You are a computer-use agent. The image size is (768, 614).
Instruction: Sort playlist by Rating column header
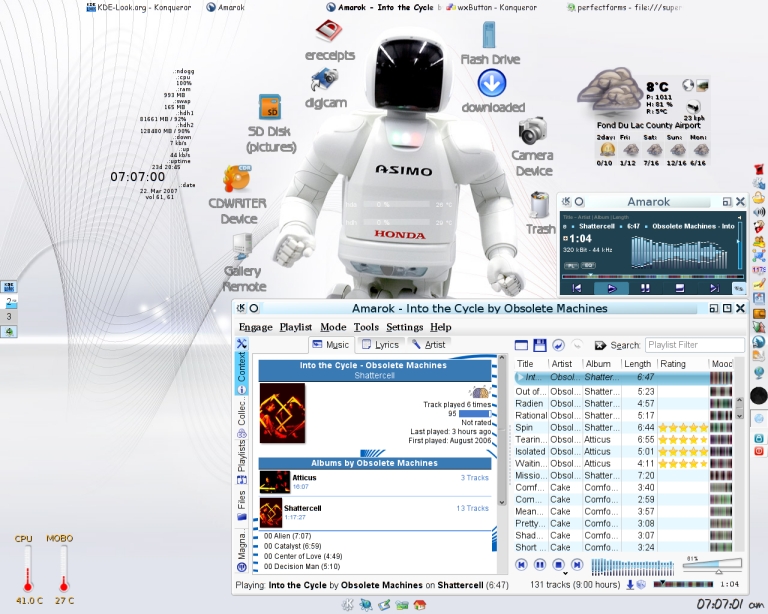pyautogui.click(x=683, y=364)
